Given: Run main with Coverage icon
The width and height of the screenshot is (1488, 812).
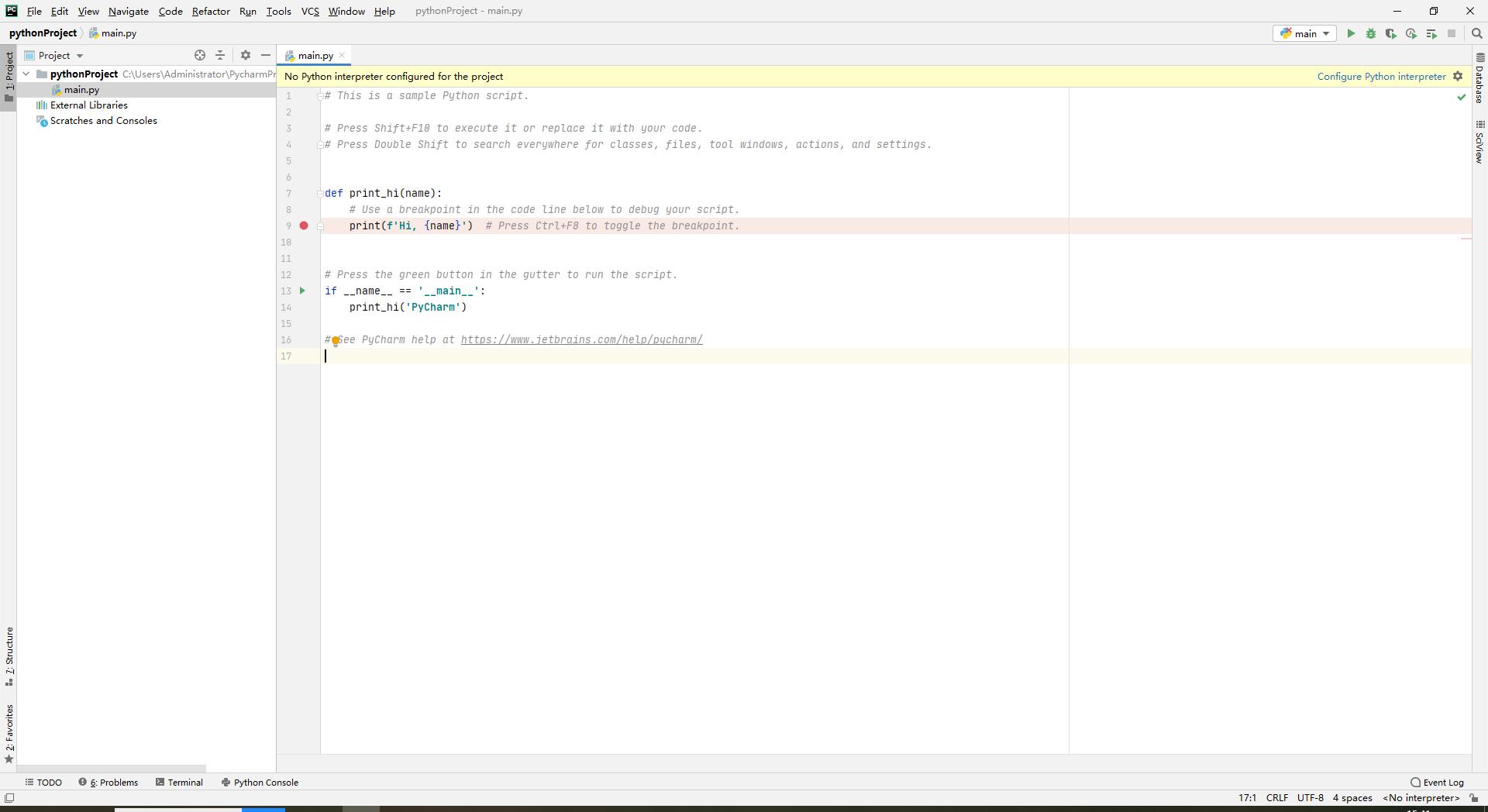Looking at the screenshot, I should point(1390,33).
